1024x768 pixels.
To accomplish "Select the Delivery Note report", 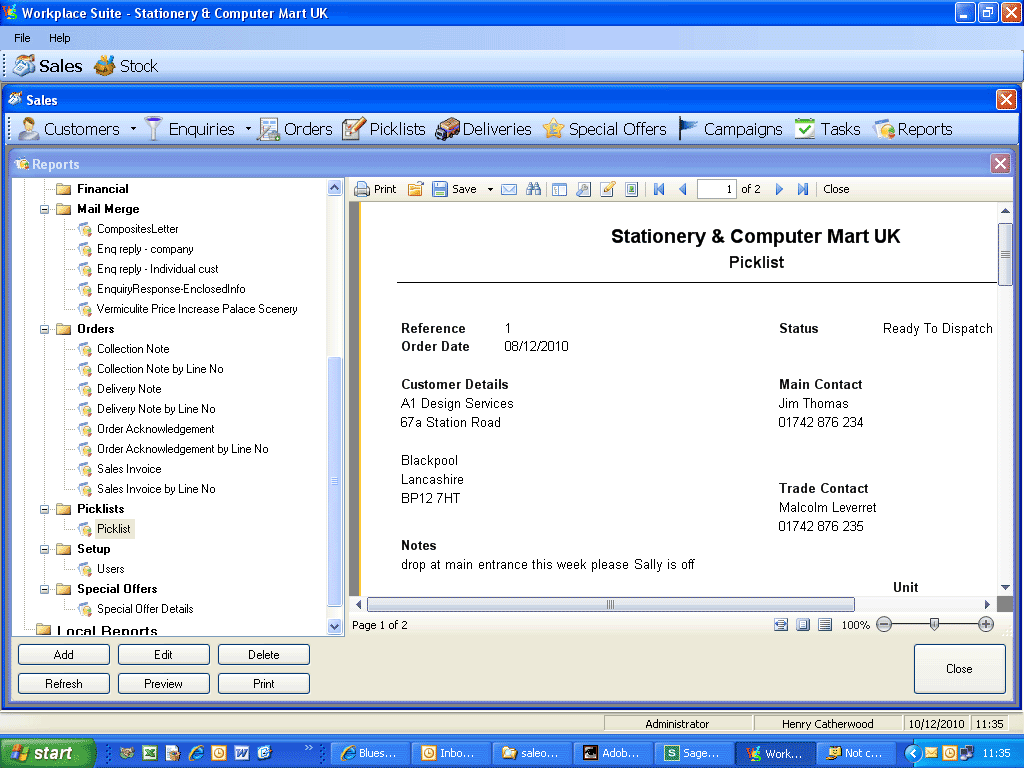I will pyautogui.click(x=129, y=389).
